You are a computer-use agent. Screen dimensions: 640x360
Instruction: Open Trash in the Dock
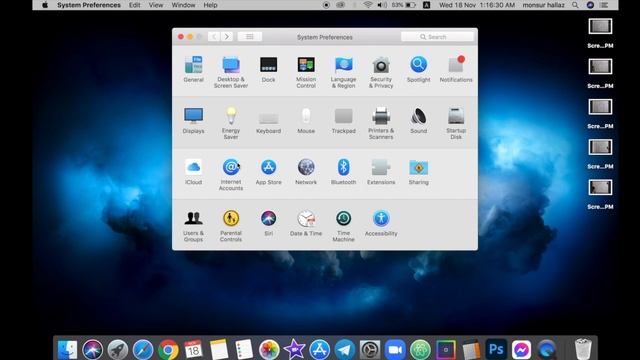click(583, 349)
